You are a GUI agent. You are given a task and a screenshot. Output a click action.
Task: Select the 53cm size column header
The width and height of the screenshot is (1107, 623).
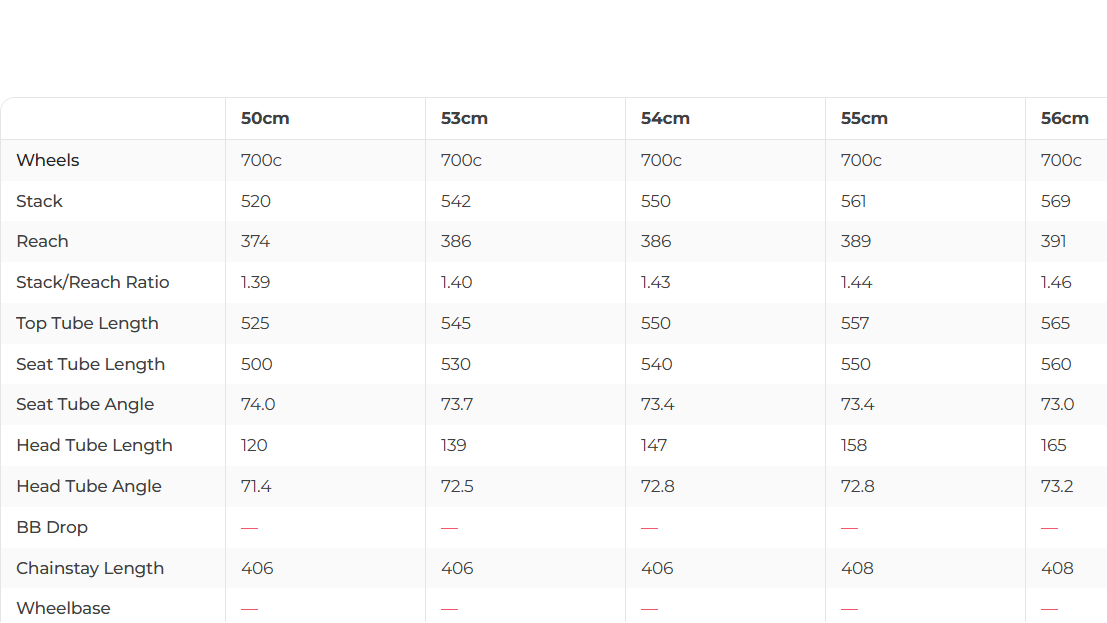464,118
